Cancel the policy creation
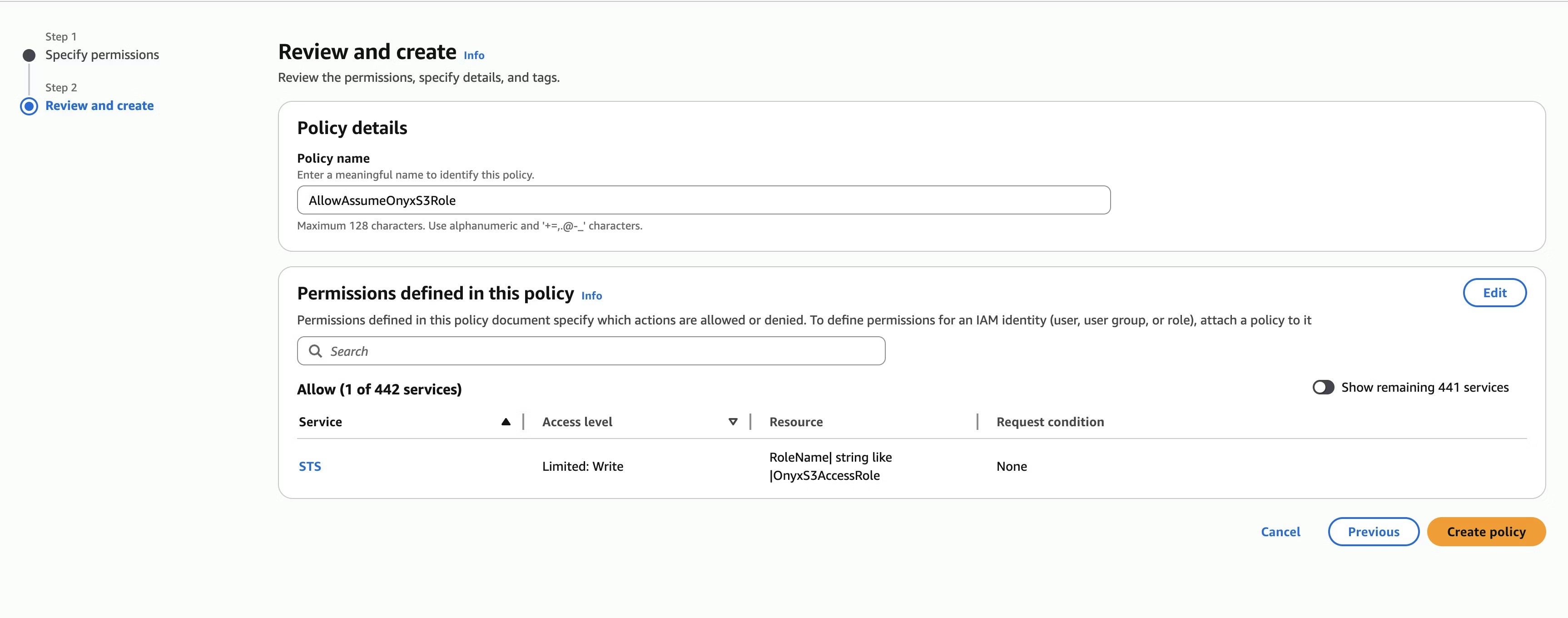The width and height of the screenshot is (1568, 618). (x=1280, y=532)
